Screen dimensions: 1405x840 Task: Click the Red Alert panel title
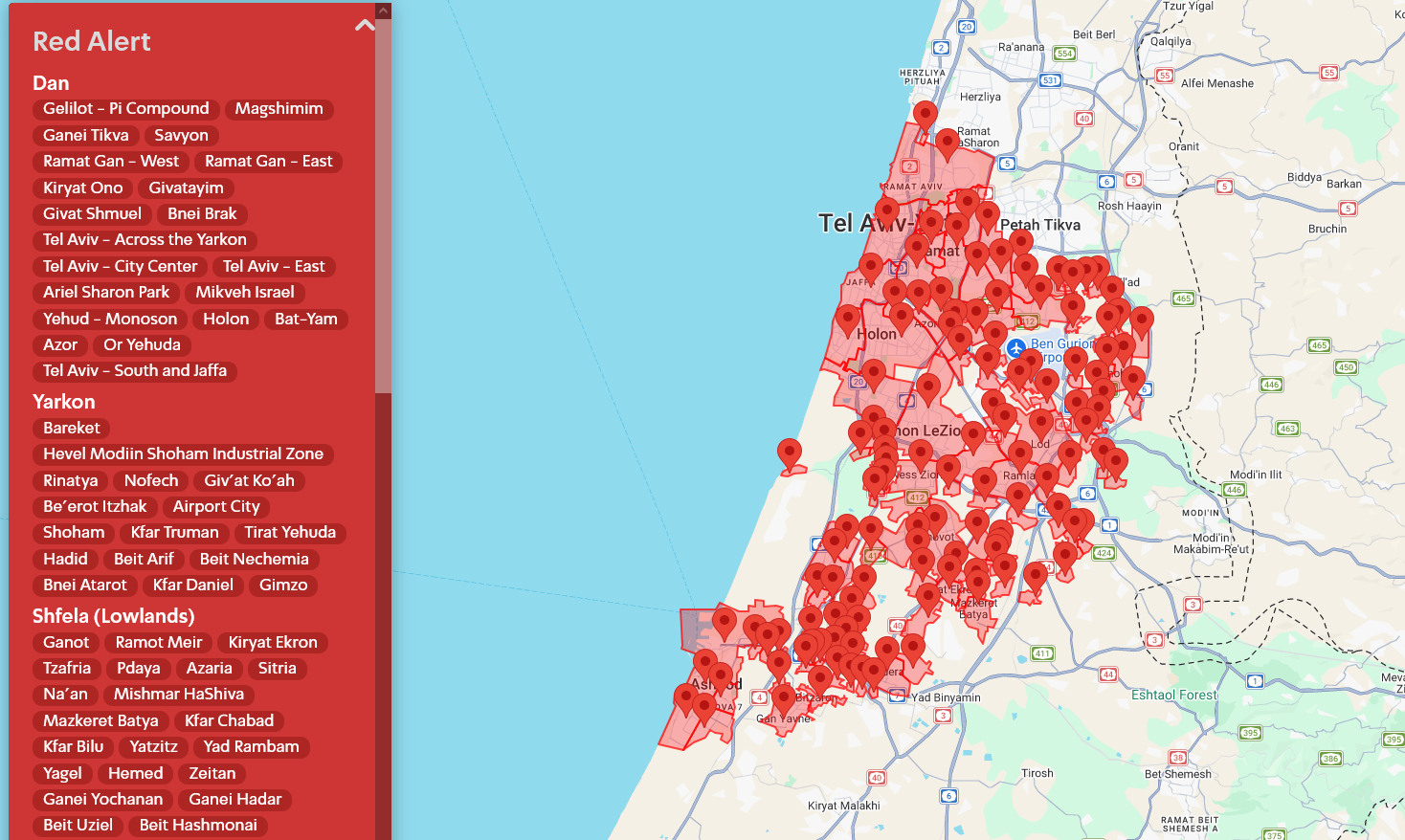[x=92, y=41]
